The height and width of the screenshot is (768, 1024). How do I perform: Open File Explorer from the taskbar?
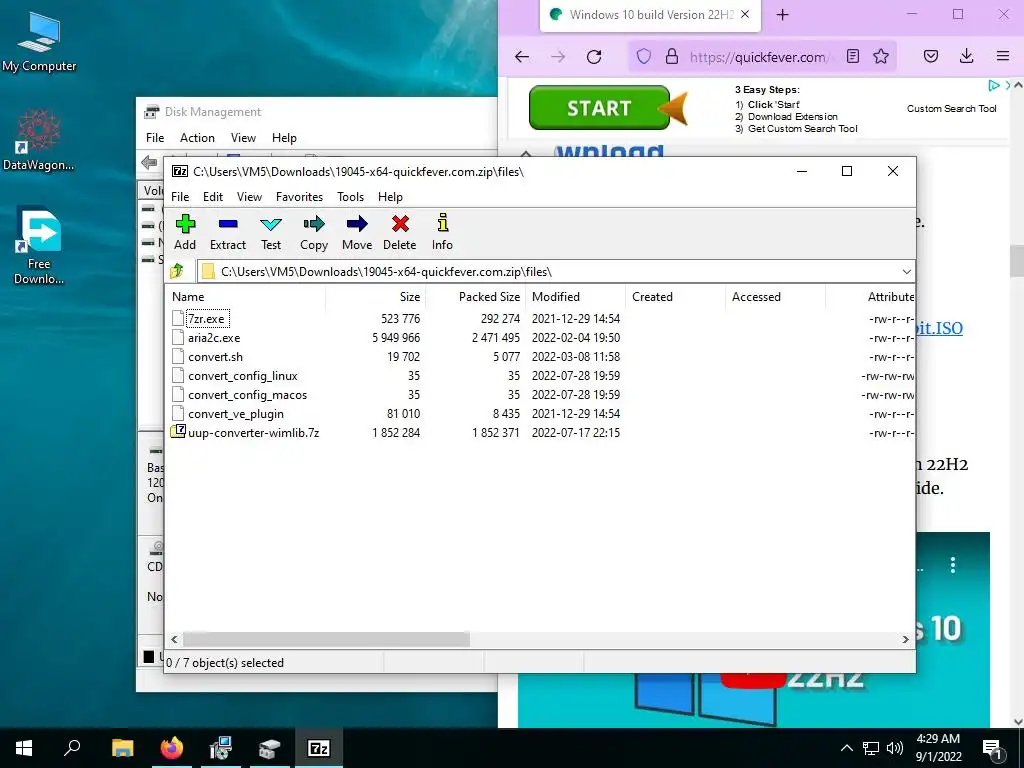(122, 748)
